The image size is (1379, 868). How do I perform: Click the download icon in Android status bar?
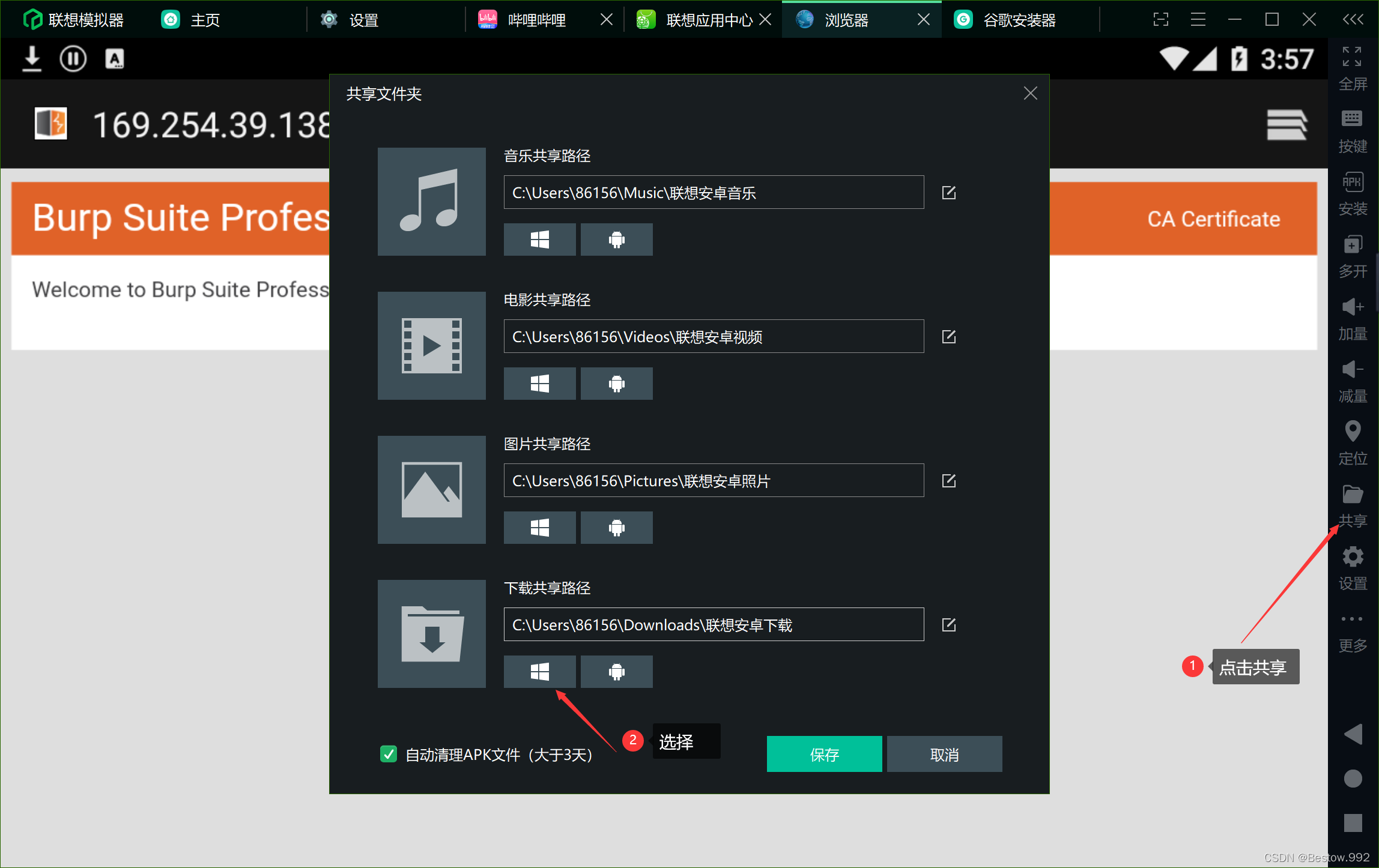tap(32, 59)
